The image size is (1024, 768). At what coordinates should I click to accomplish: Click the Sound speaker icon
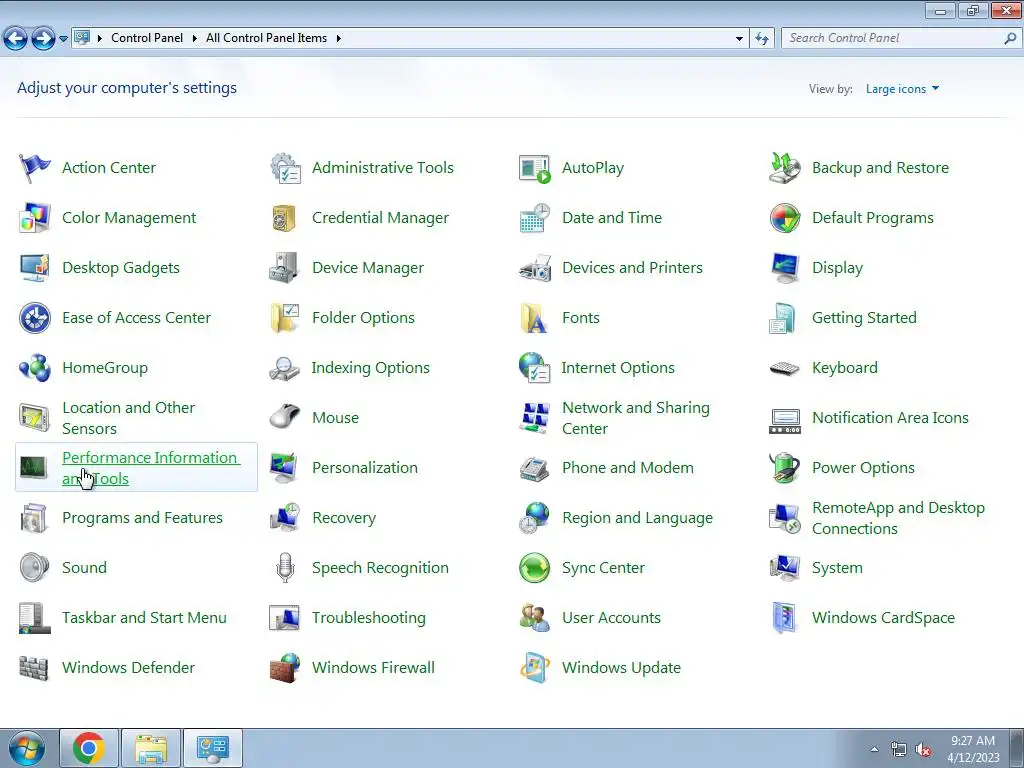click(x=34, y=568)
